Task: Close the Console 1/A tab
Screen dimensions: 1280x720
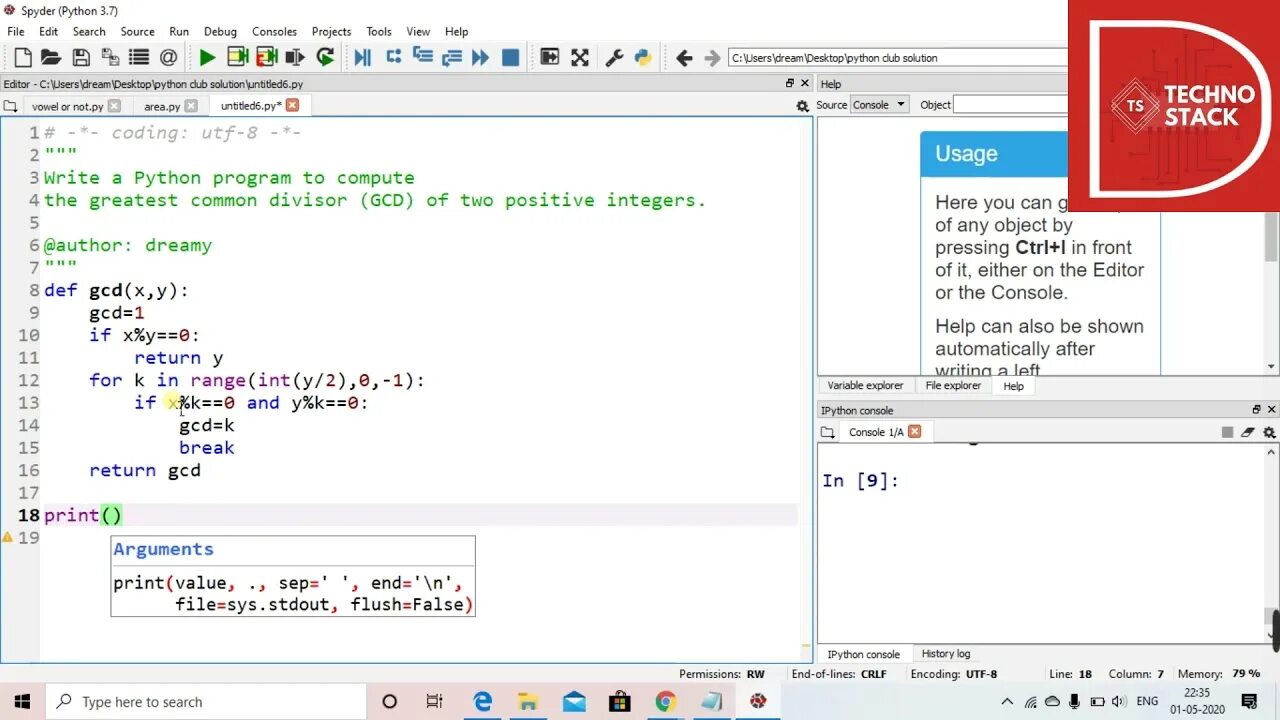Action: coord(914,431)
